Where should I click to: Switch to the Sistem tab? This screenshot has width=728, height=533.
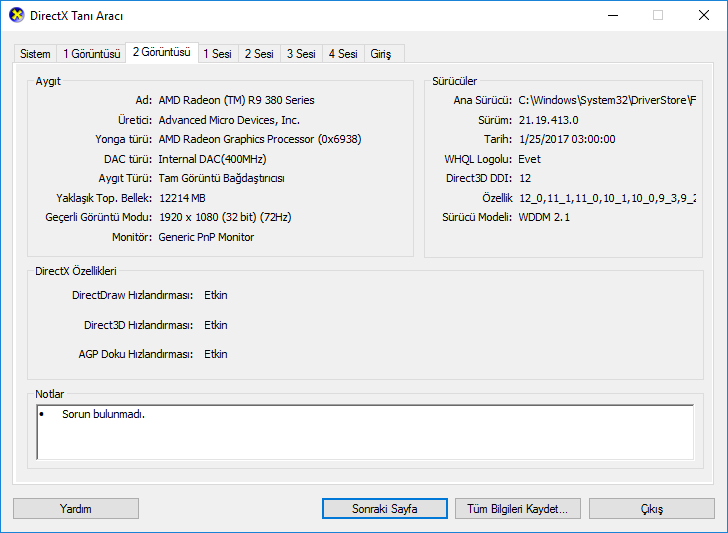pyautogui.click(x=35, y=54)
